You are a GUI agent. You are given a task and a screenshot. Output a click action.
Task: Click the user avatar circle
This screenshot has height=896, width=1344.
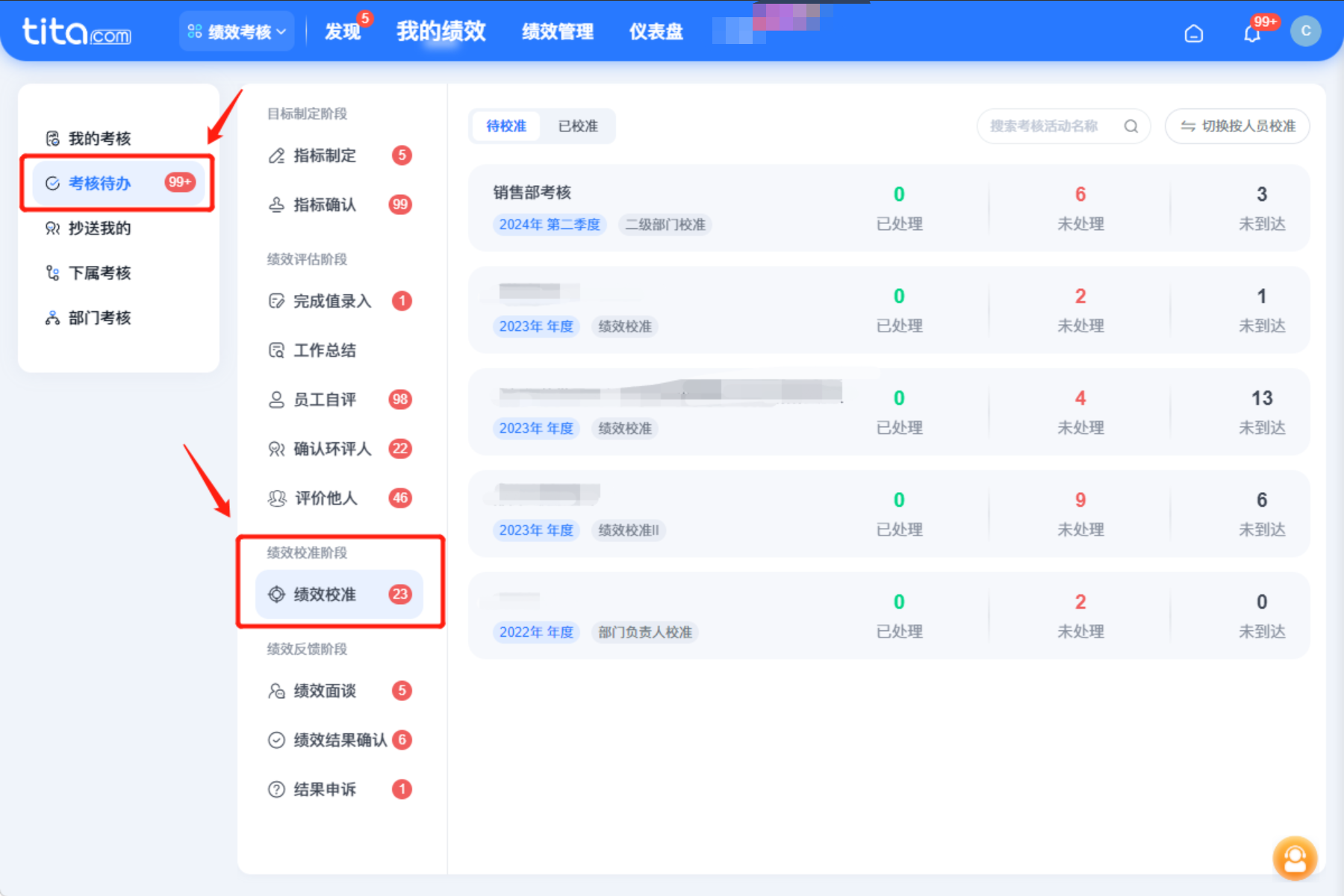[1305, 31]
